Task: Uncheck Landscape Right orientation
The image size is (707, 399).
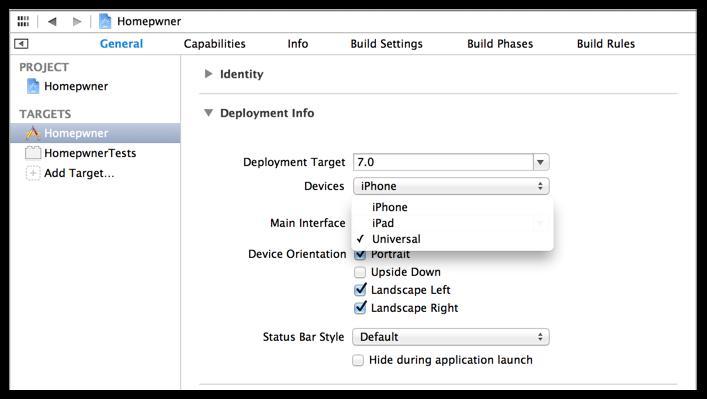Action: tap(360, 307)
